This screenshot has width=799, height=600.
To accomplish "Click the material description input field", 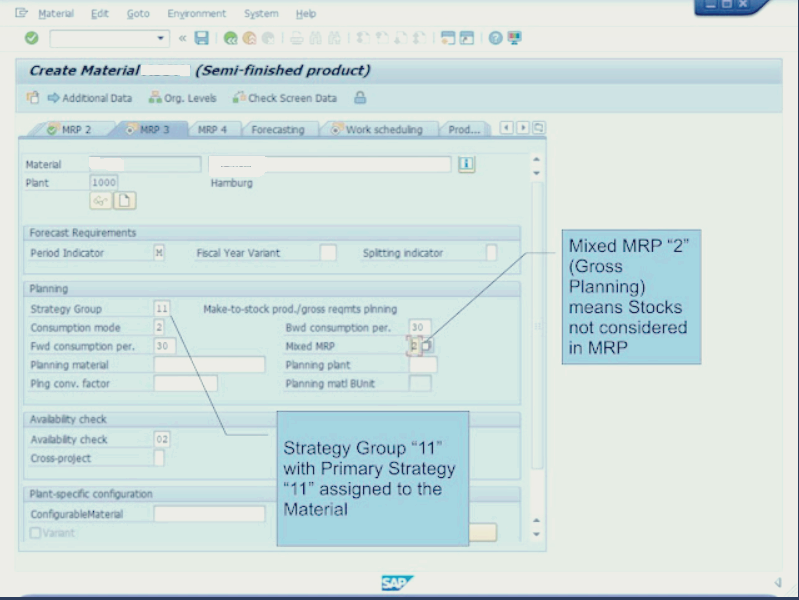I will (x=330, y=164).
